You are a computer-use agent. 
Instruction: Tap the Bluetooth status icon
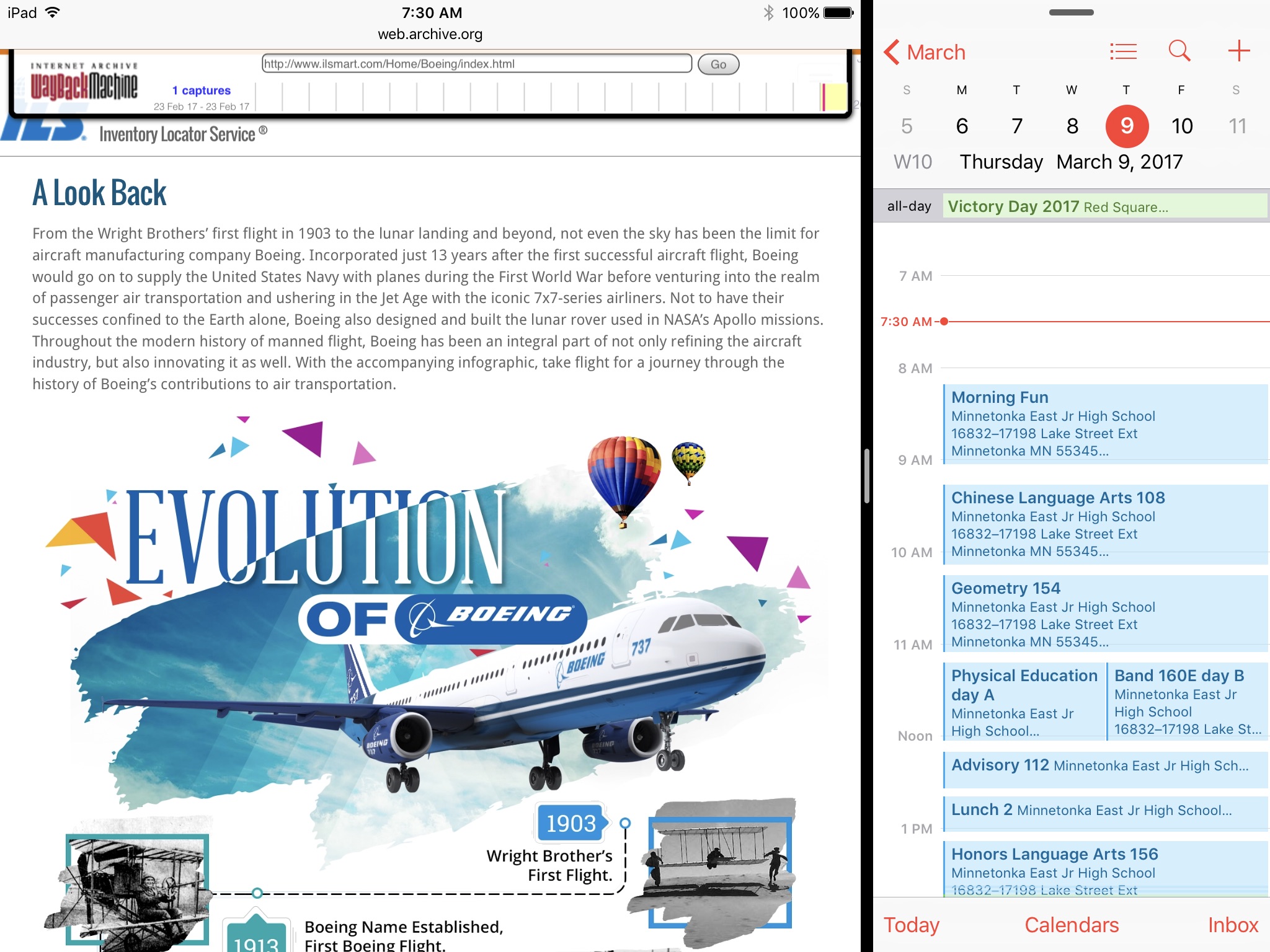tap(768, 13)
